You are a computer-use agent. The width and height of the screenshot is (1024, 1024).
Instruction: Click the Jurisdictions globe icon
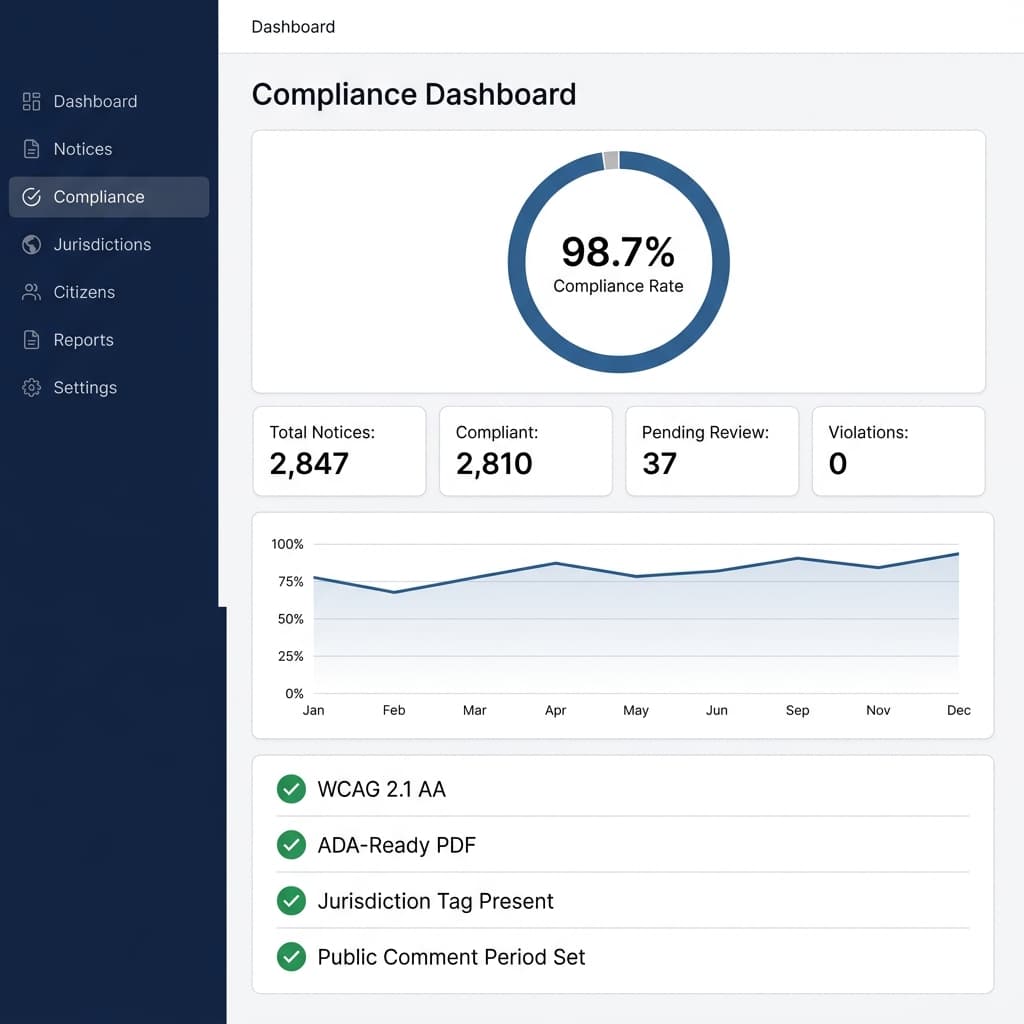coord(29,244)
